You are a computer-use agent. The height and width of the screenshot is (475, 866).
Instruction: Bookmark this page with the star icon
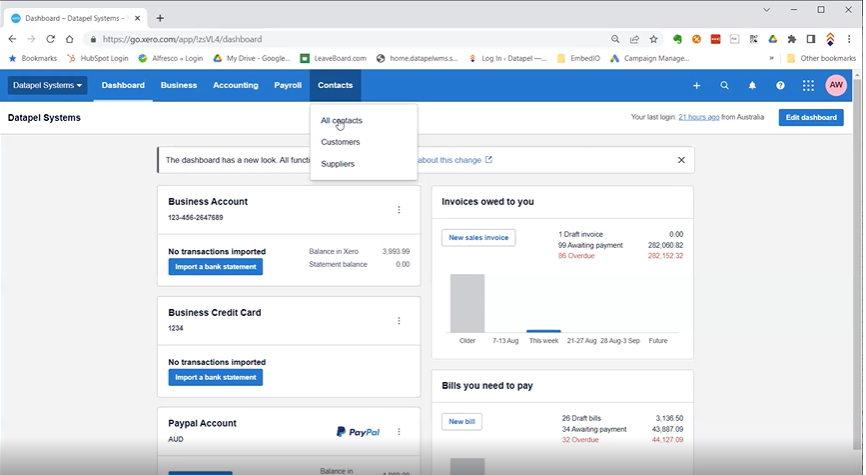pos(653,39)
